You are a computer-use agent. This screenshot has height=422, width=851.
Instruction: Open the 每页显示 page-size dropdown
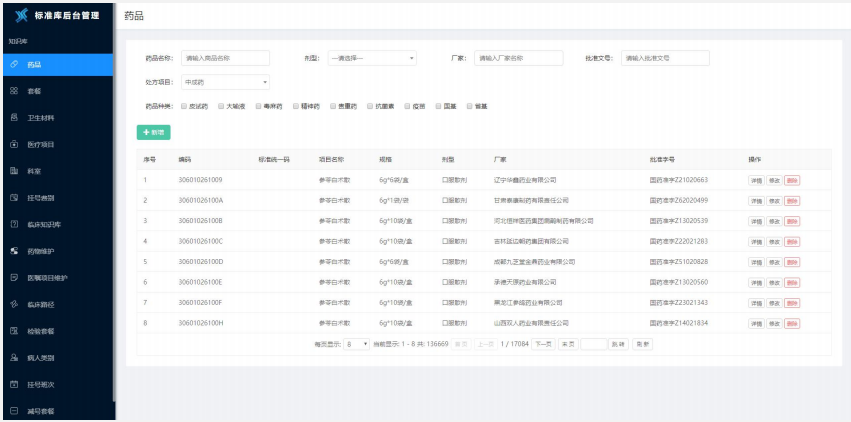(x=357, y=344)
